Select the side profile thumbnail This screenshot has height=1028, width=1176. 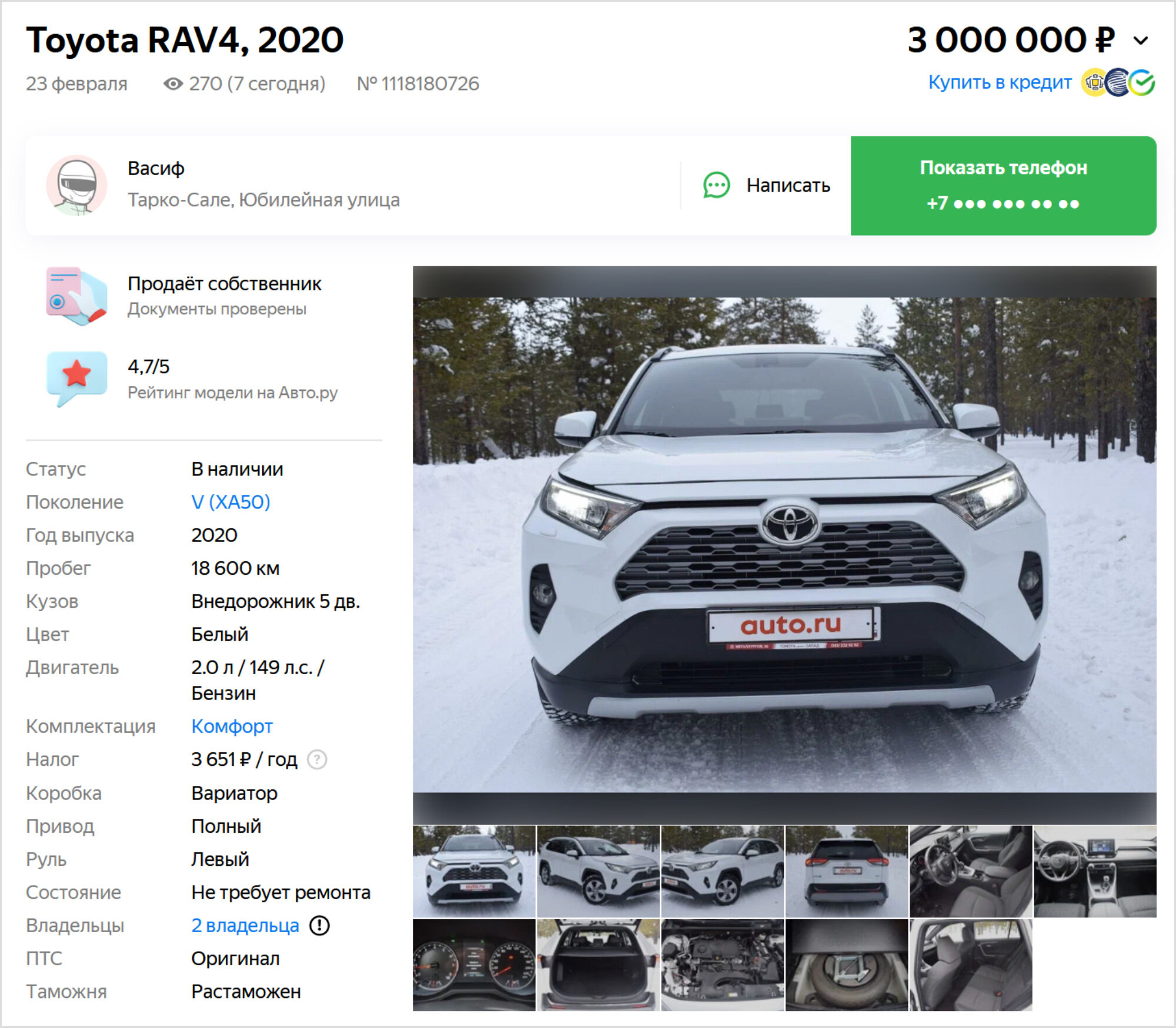(723, 871)
